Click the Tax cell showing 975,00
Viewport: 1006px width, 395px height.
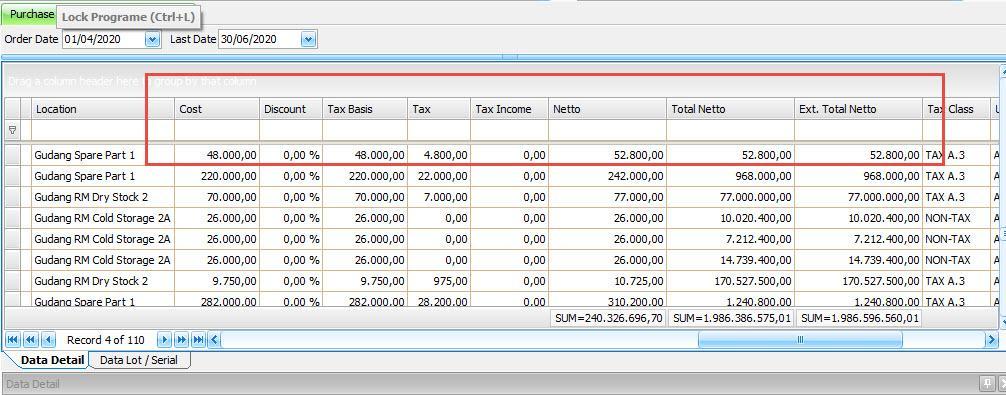pos(439,281)
